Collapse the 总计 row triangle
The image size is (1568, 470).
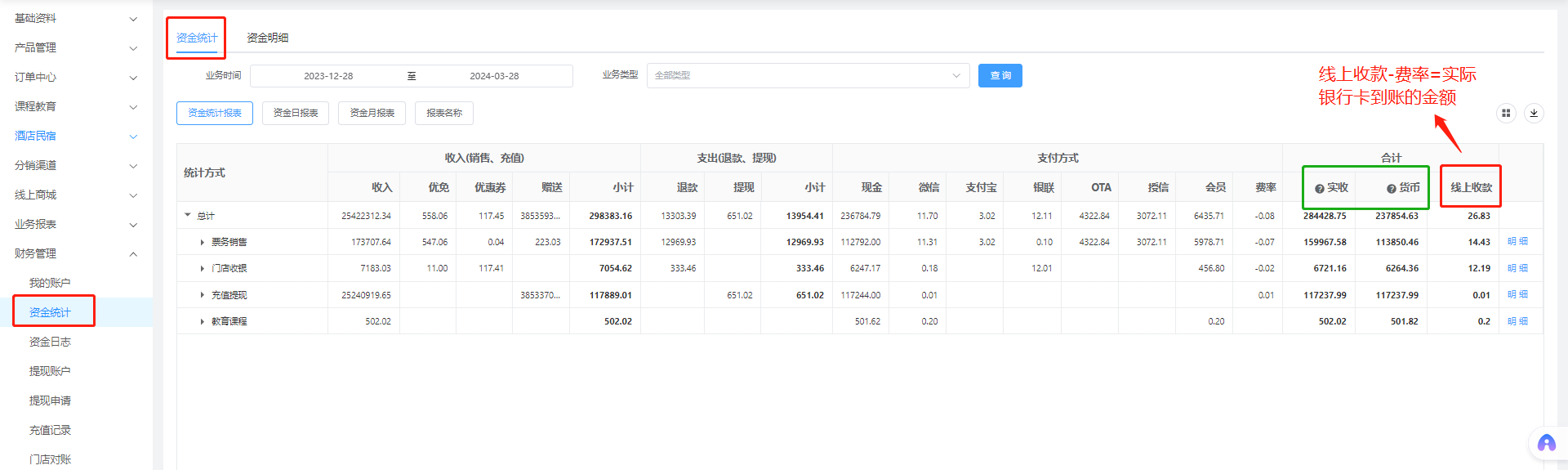click(x=188, y=215)
